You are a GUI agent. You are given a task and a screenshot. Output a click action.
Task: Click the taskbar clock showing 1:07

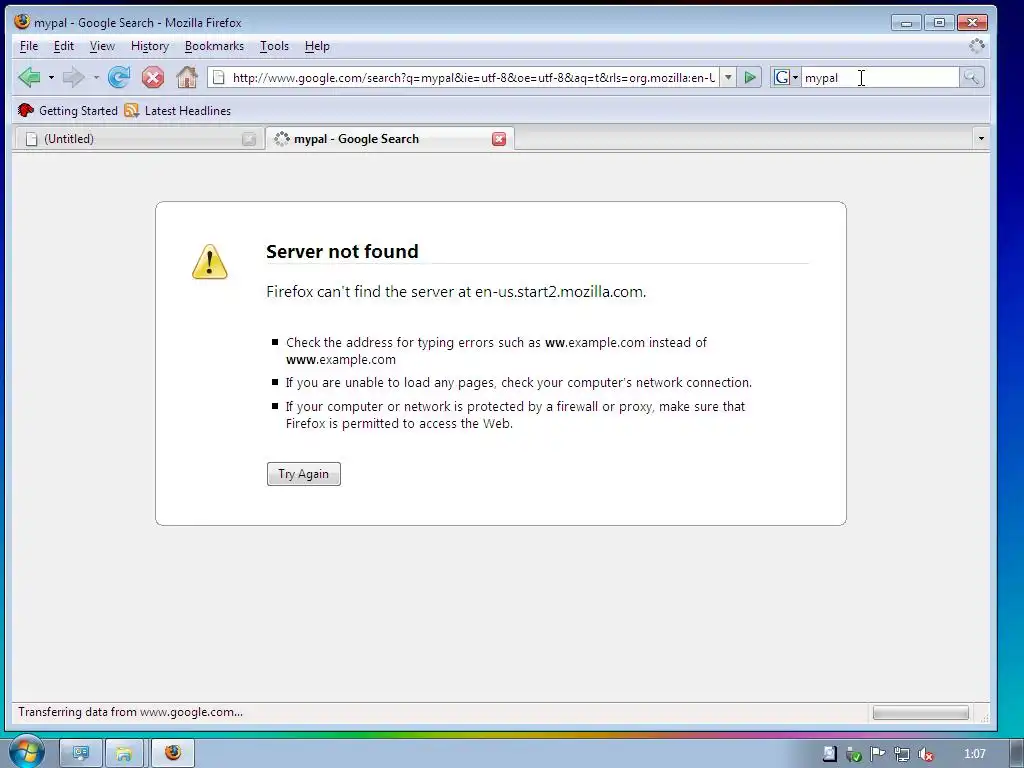tap(975, 754)
